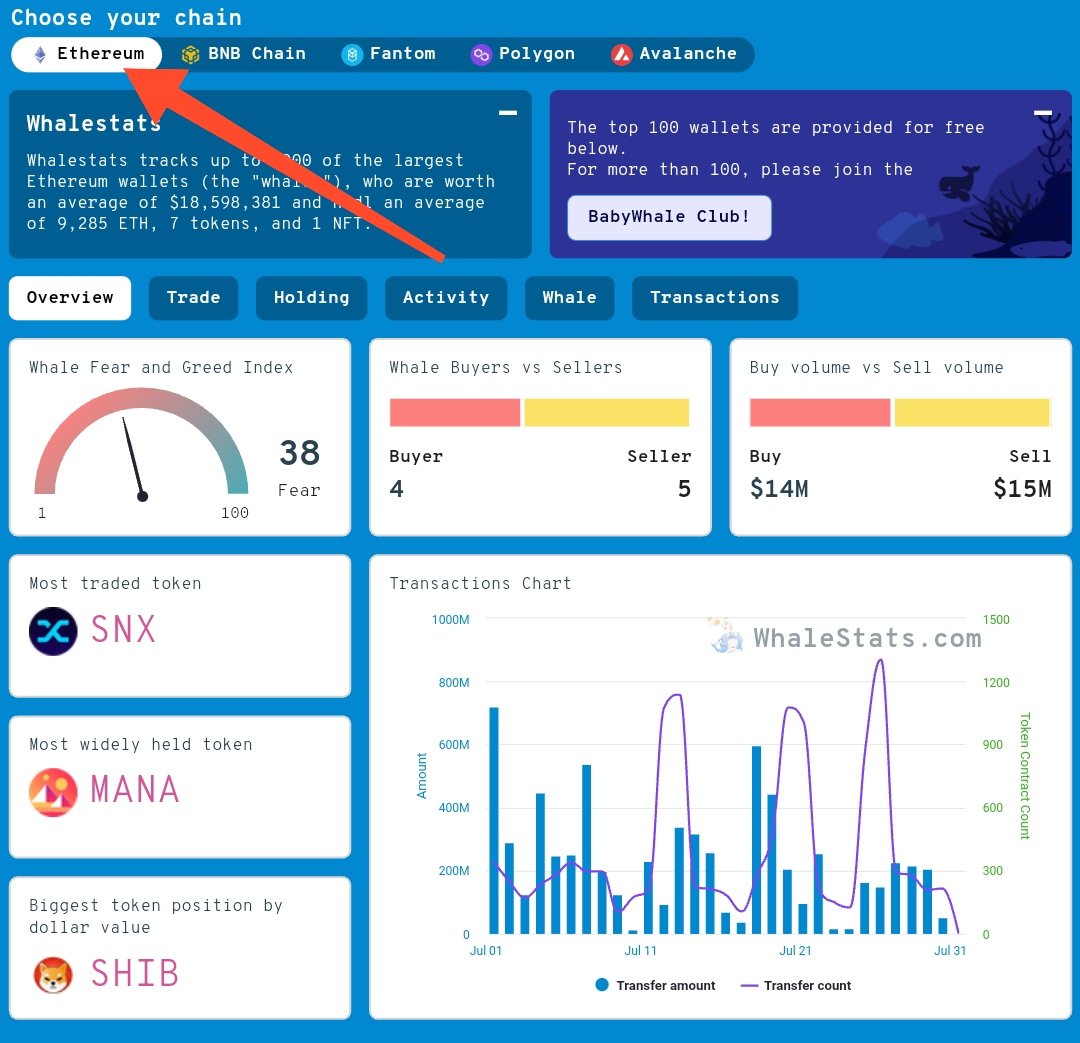Image resolution: width=1080 pixels, height=1043 pixels.
Task: Toggle the Transfer count legend item
Action: point(796,985)
